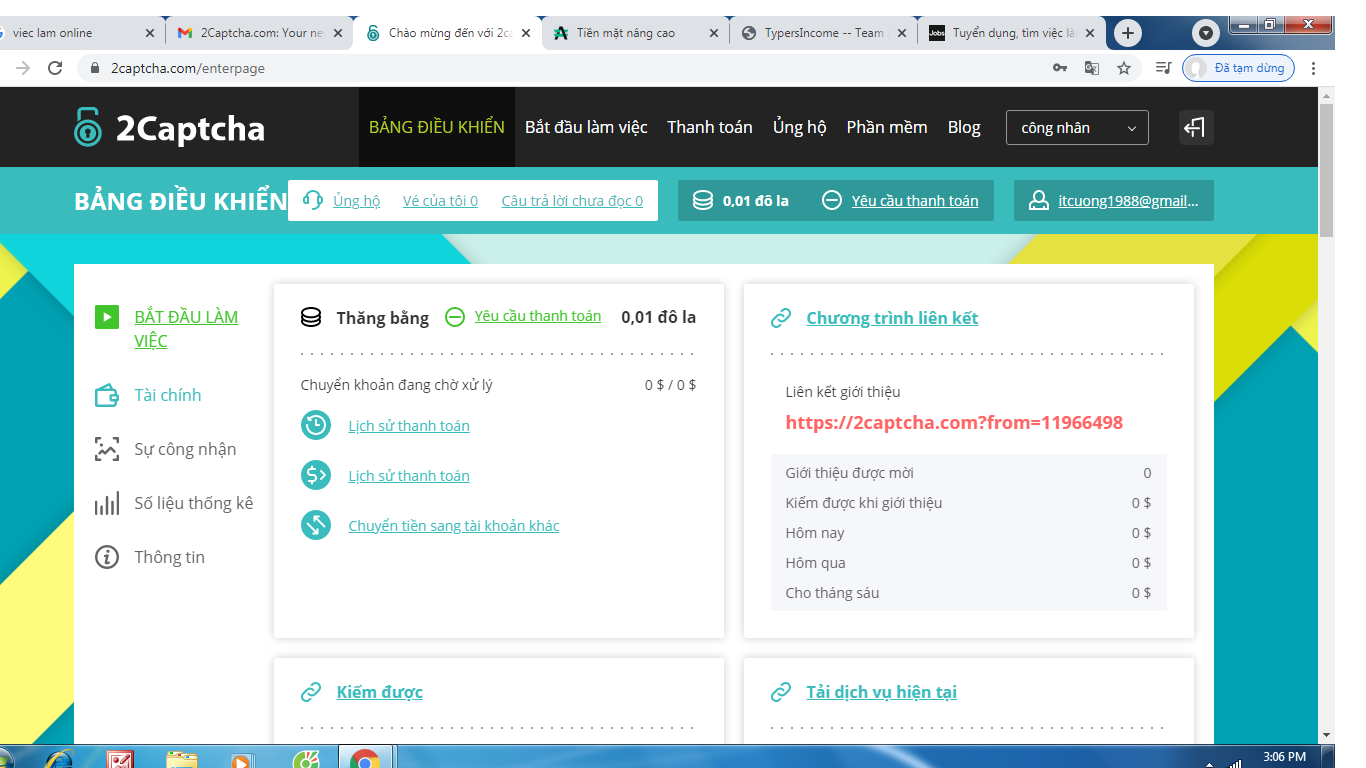This screenshot has width=1366, height=768.
Task: Click the Đã tạm dừng profile button
Action: click(1238, 68)
